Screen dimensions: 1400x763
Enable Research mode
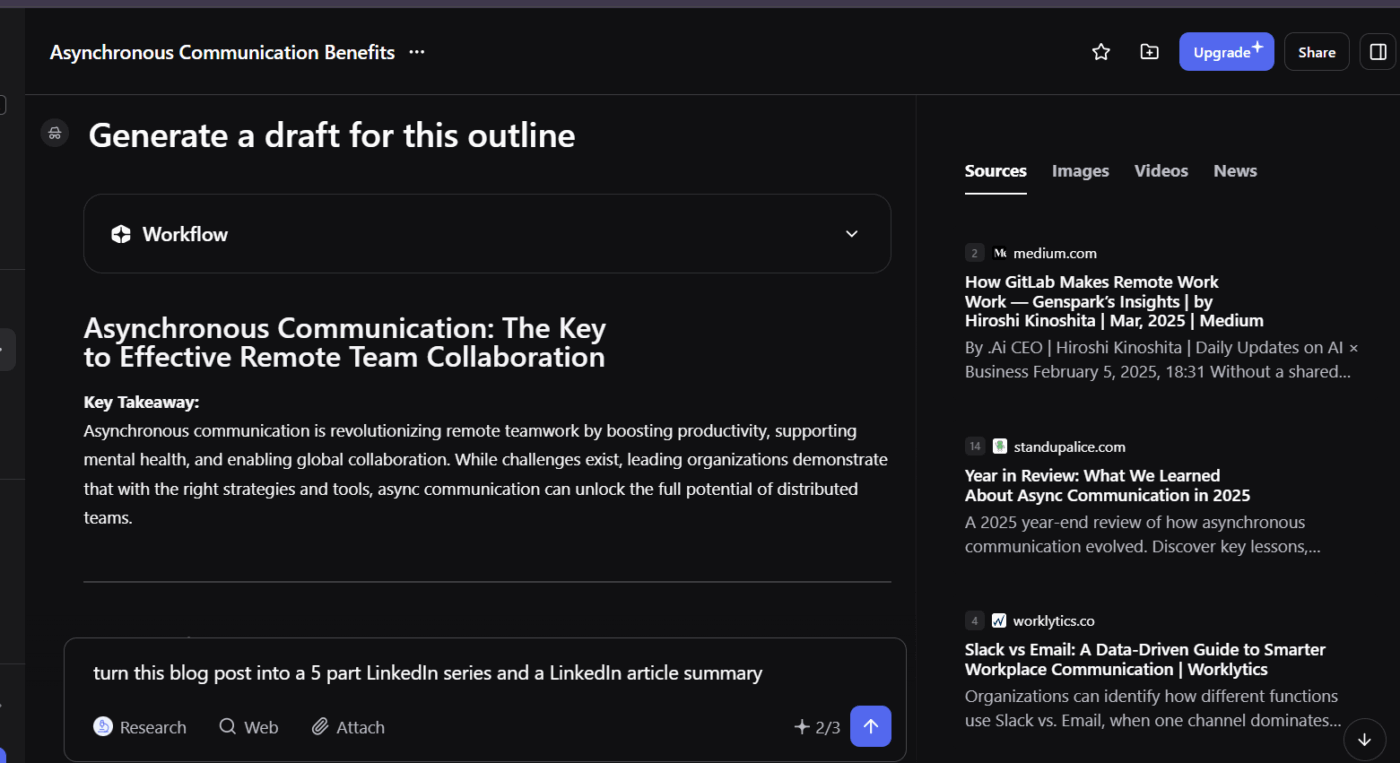tap(140, 727)
